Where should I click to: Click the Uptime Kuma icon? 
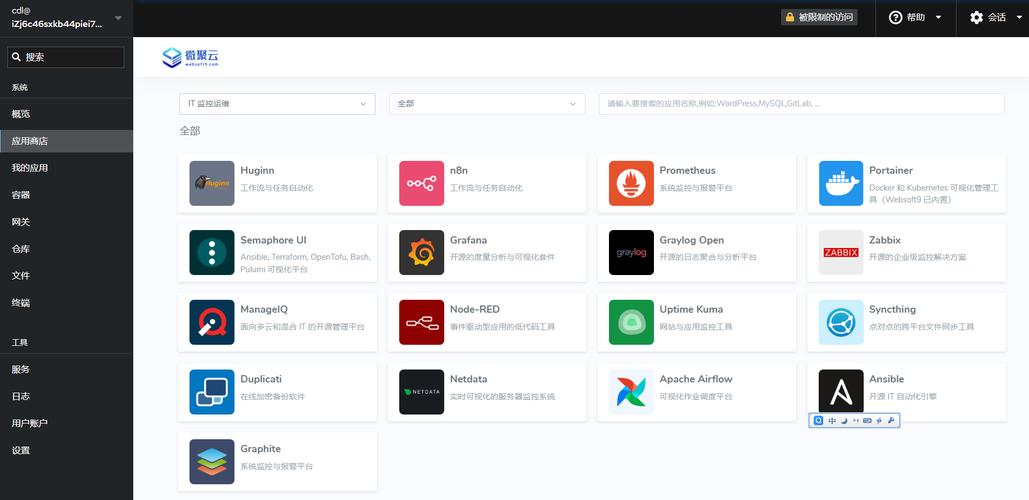point(631,322)
